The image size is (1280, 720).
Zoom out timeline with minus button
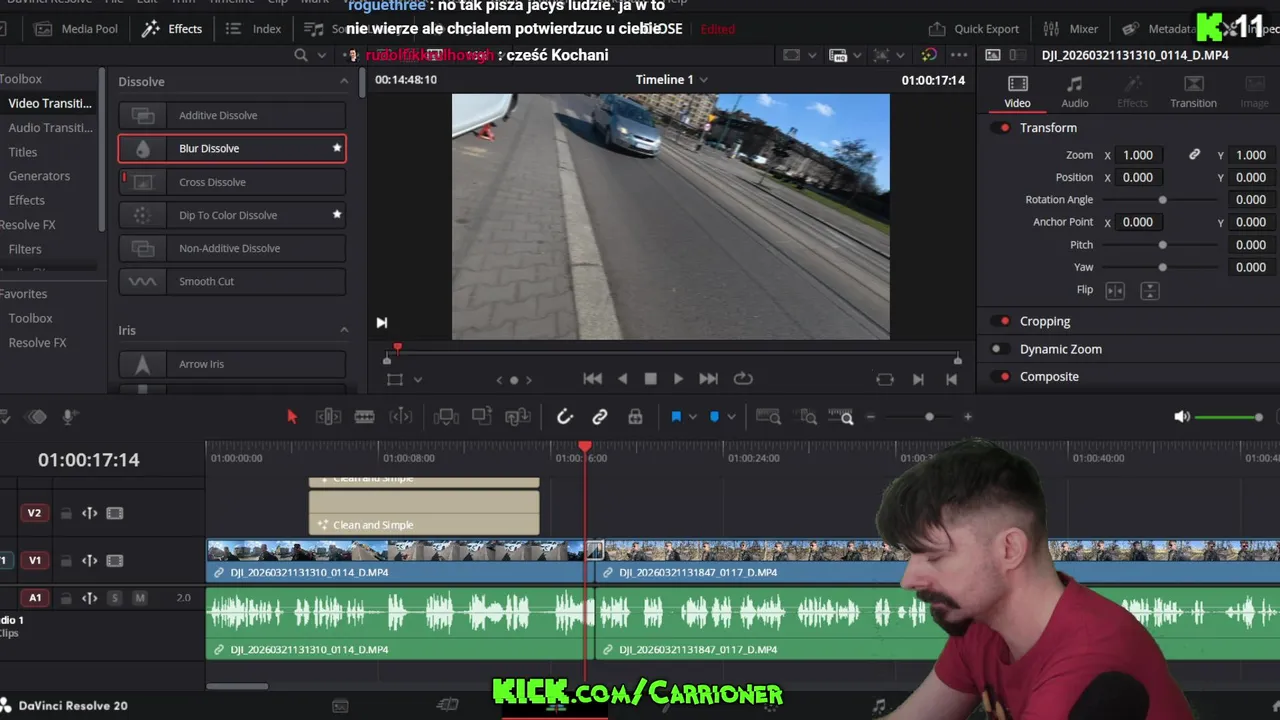[x=871, y=417]
